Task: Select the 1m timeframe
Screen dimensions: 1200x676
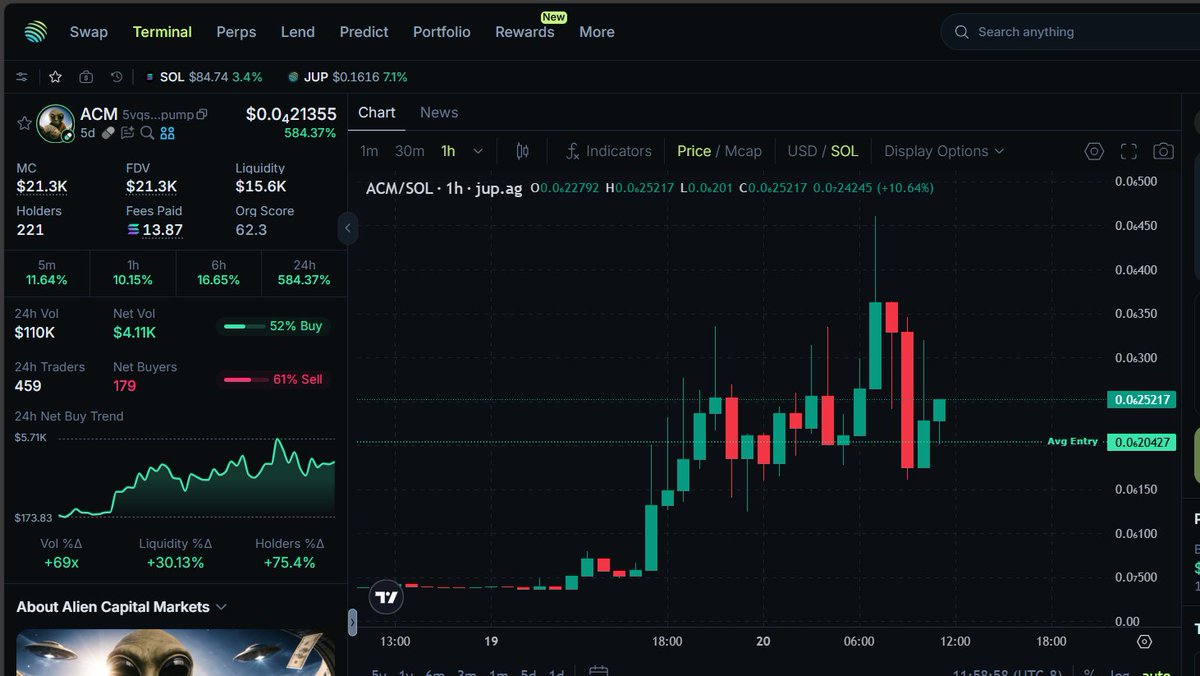Action: [x=369, y=151]
